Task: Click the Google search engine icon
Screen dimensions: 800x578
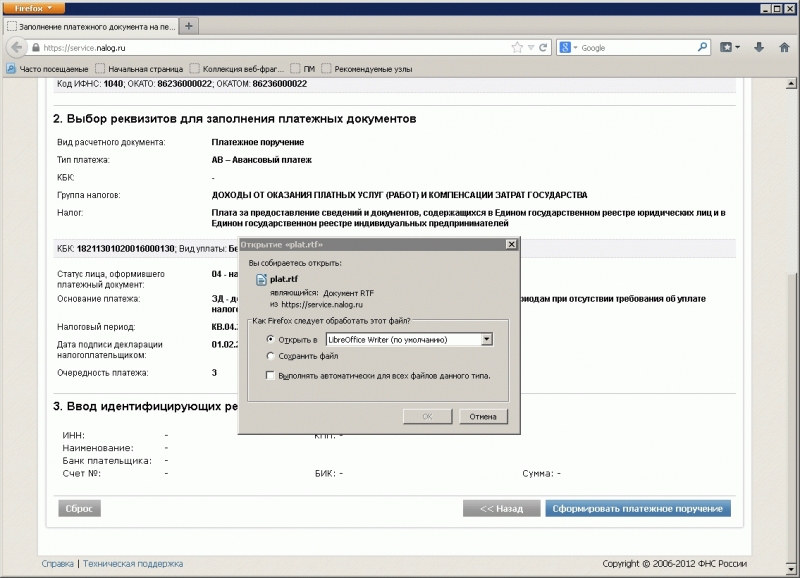Action: [x=565, y=47]
